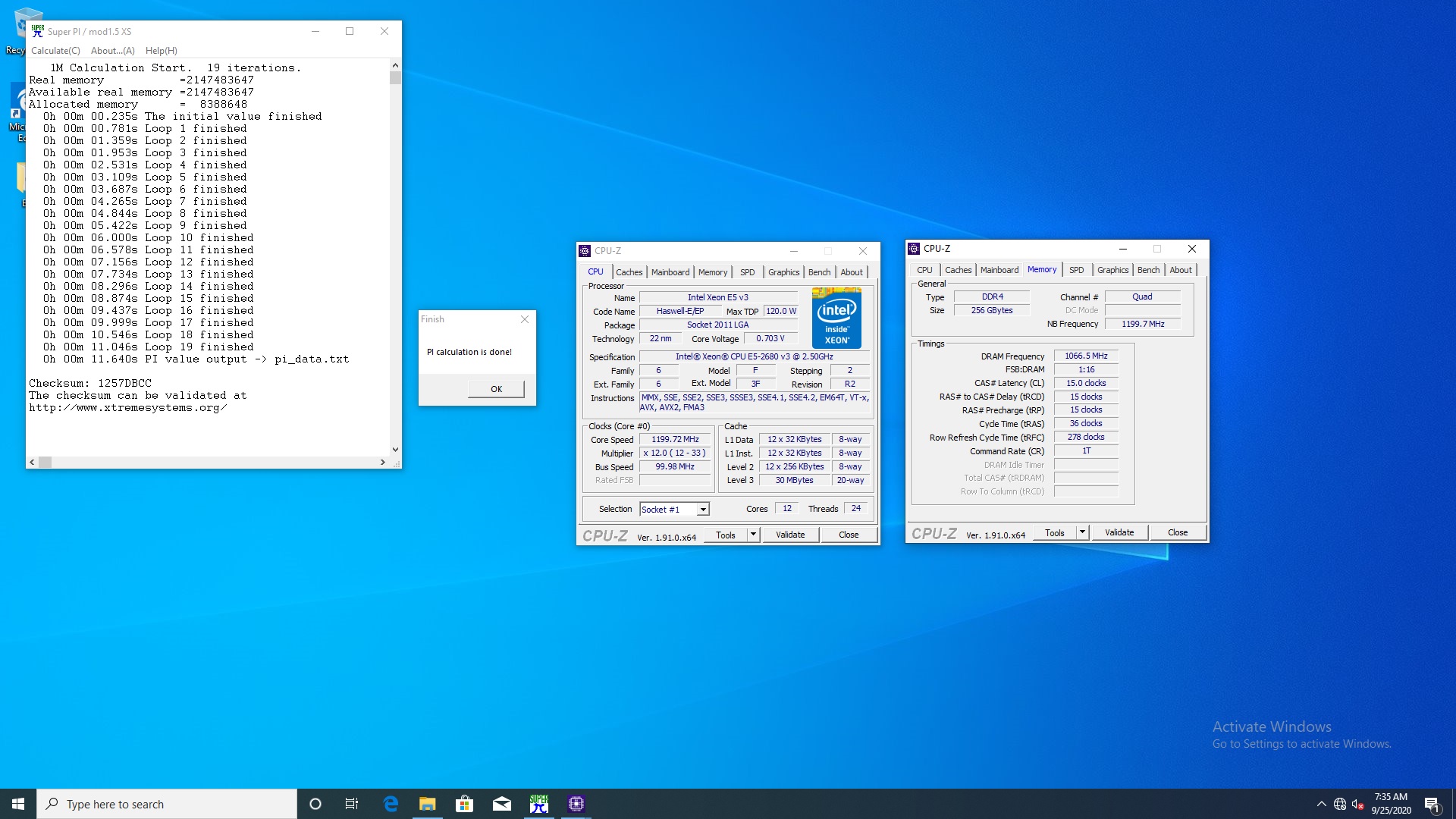
Task: Open the Bench tab in right CPU-Z
Action: click(x=1148, y=270)
